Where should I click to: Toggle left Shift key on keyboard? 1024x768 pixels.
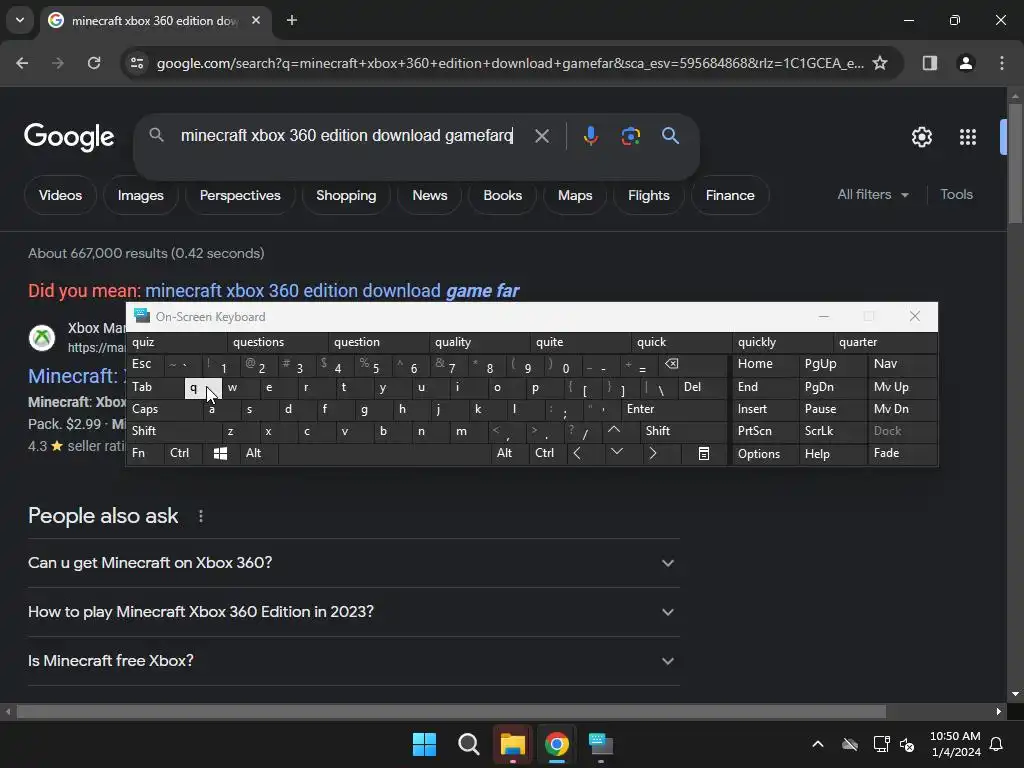coord(174,432)
